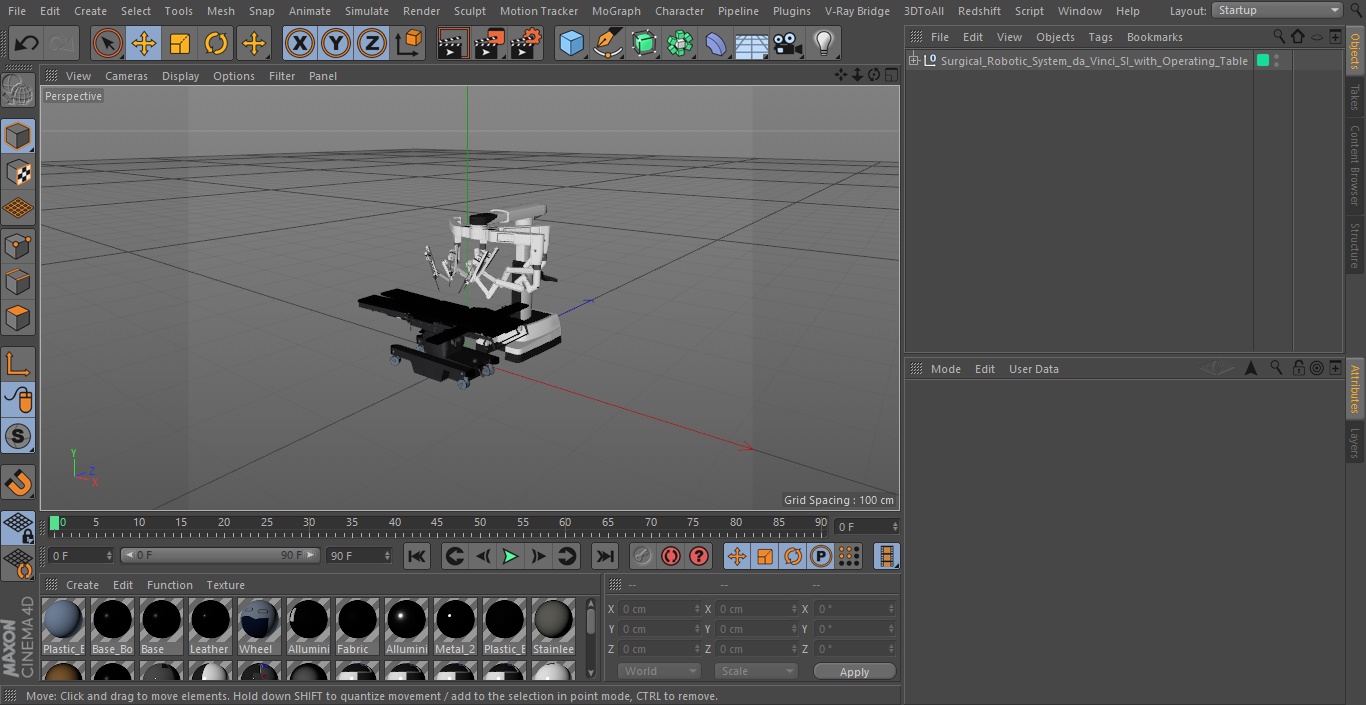Image resolution: width=1366 pixels, height=705 pixels.
Task: Play the animation forward
Action: 510,556
